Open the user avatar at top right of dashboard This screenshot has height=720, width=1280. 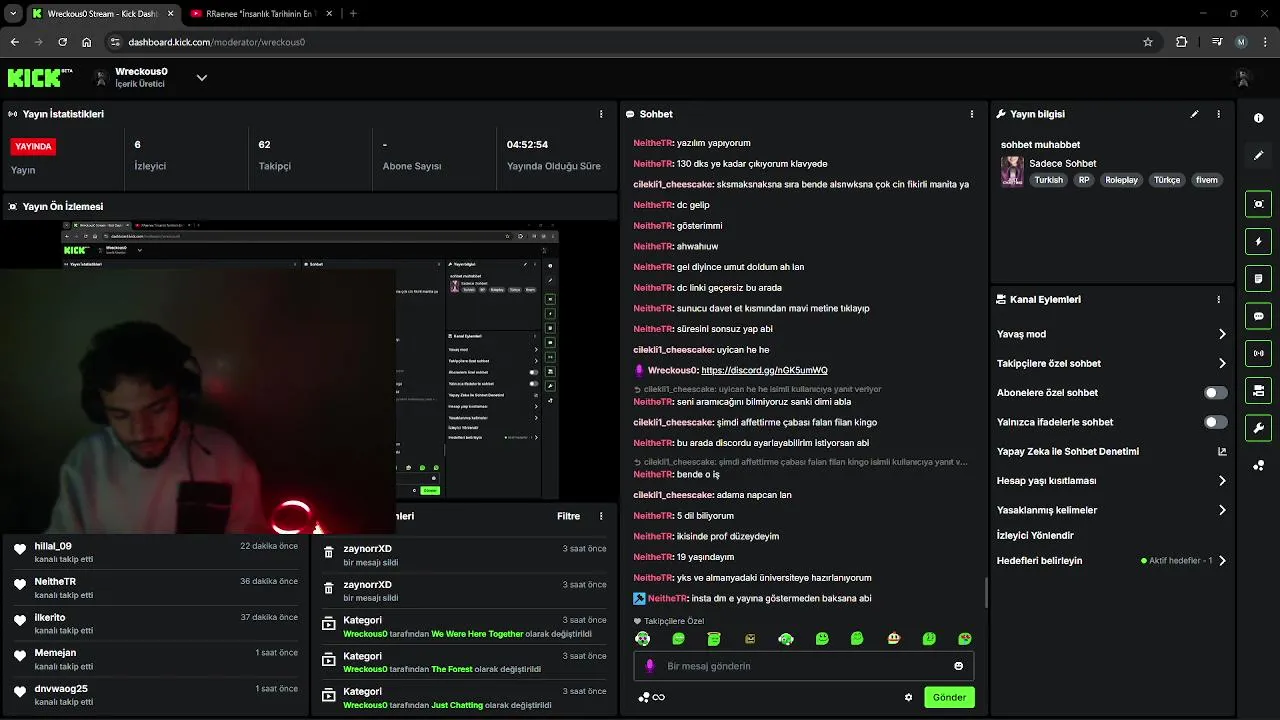coord(1243,78)
